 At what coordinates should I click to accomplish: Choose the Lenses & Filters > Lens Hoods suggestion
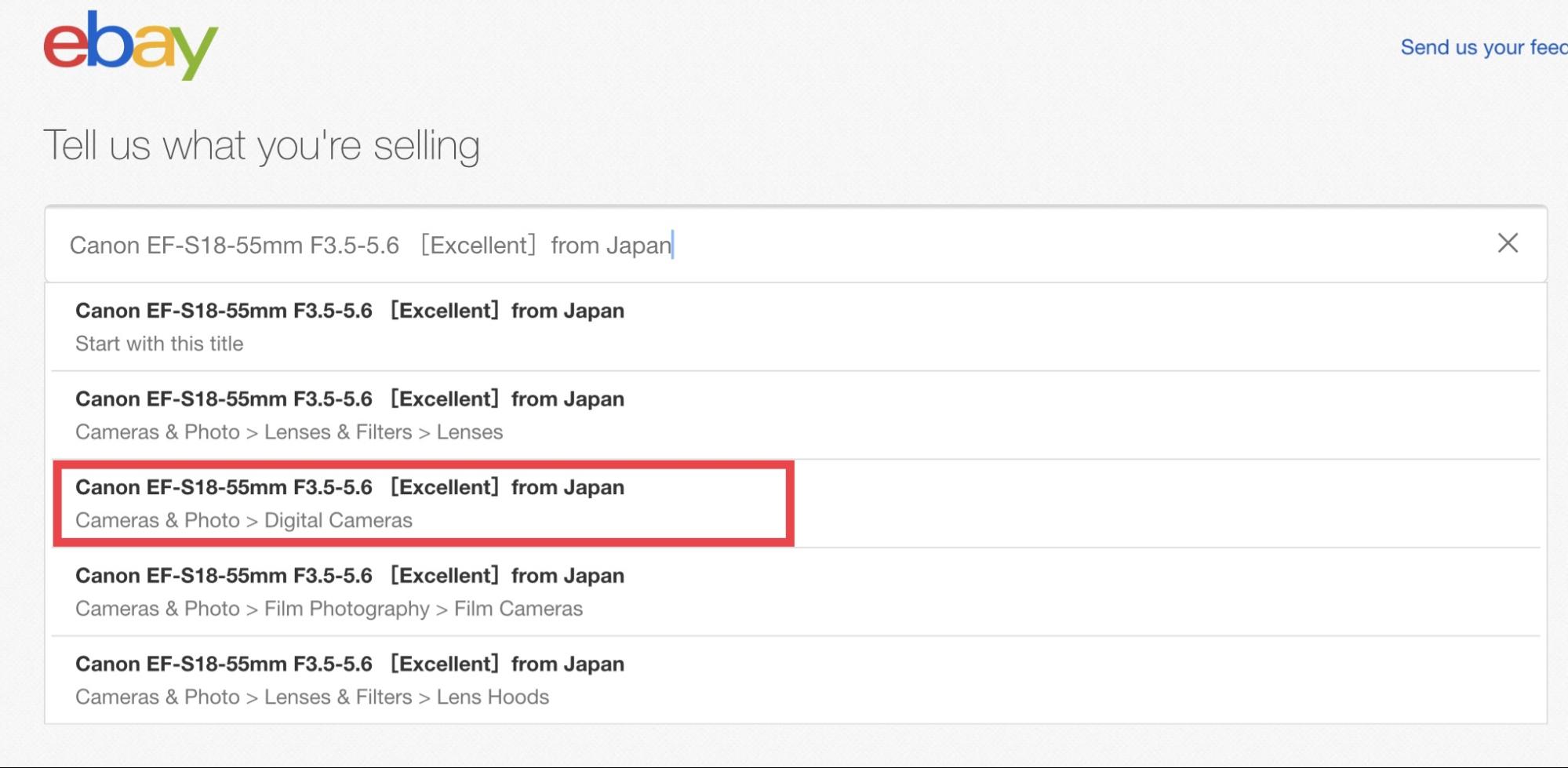click(x=795, y=680)
